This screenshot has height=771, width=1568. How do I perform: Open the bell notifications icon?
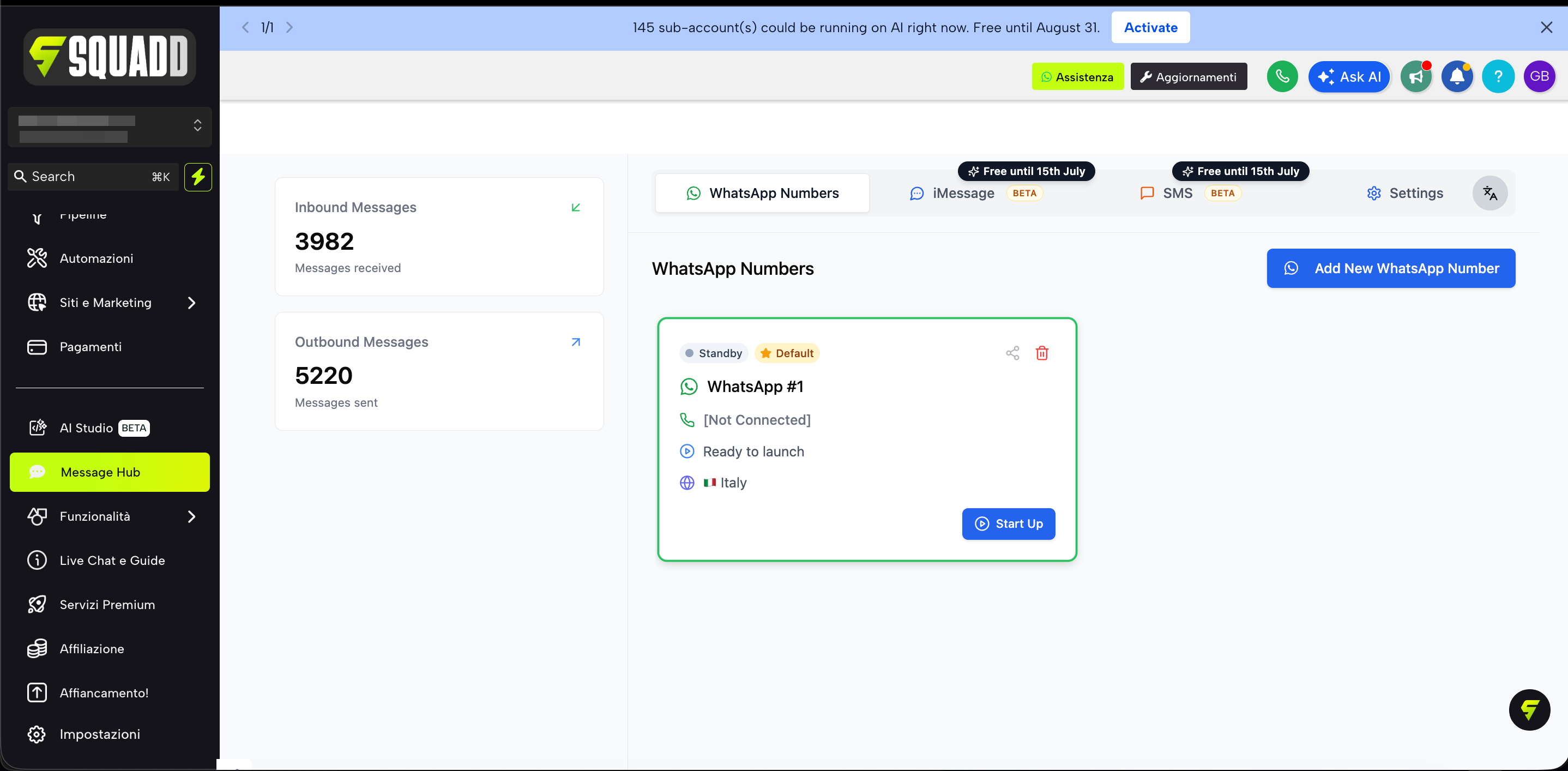point(1457,77)
